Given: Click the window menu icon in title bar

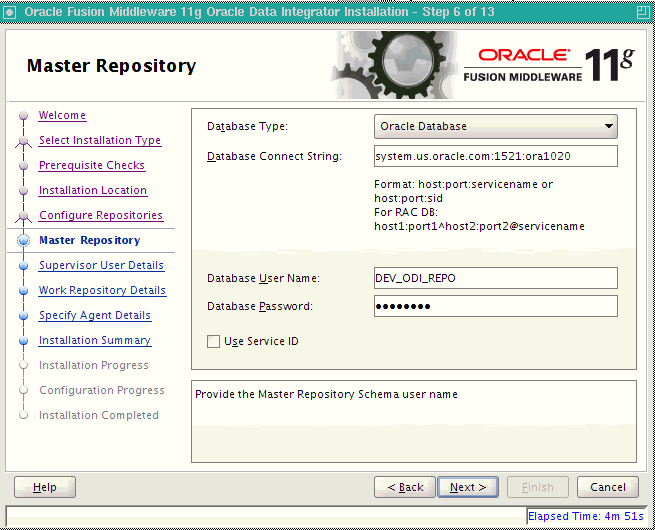Looking at the screenshot, I should click(x=9, y=12).
